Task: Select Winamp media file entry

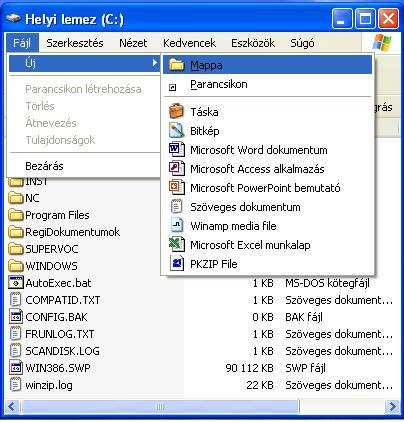Action: pyautogui.click(x=268, y=226)
